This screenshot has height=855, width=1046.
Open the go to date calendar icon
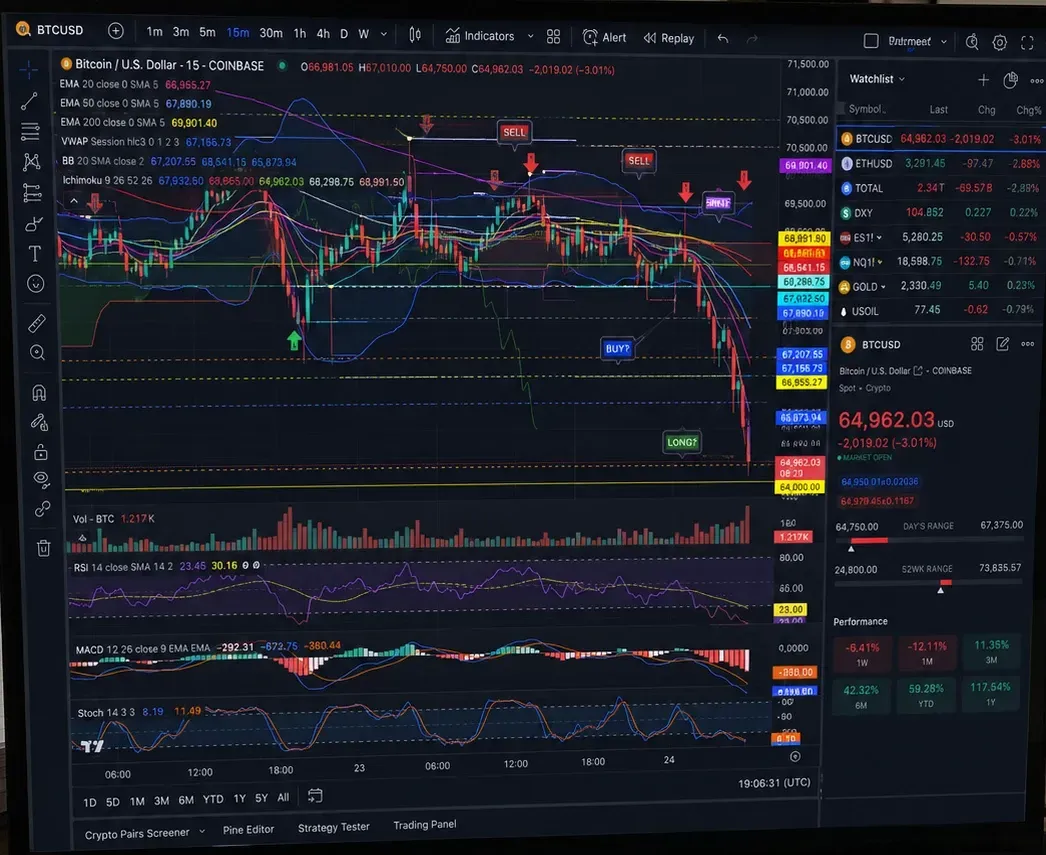coord(315,796)
